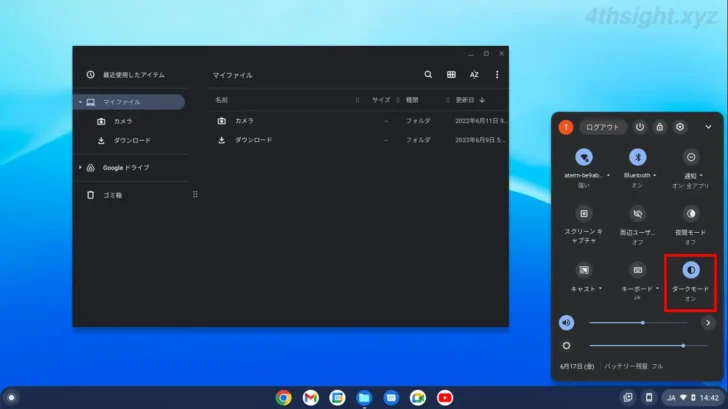Sort by 更新日 column header

coord(465,100)
